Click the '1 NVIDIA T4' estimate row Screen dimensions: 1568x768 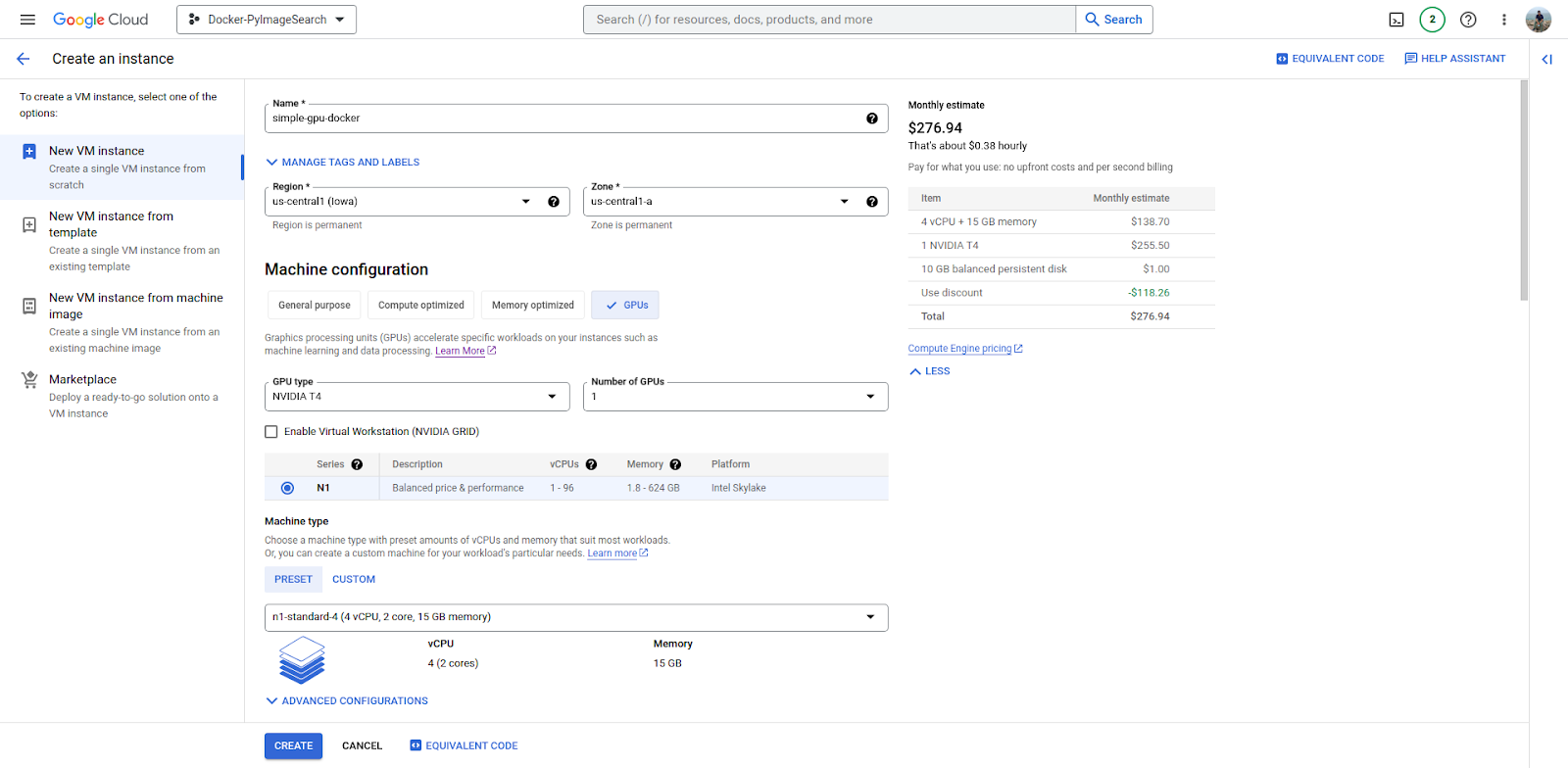(x=1061, y=246)
